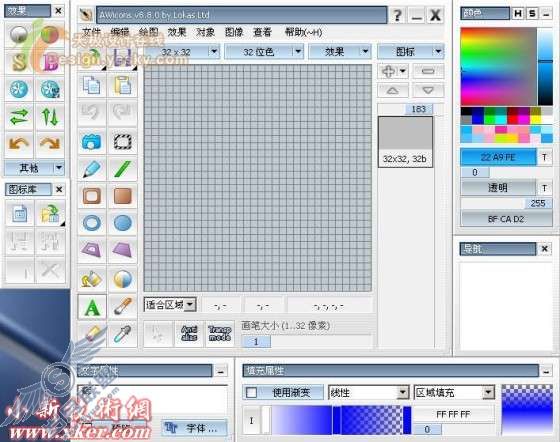
Task: Click the copy documents icon
Action: pos(92,85)
